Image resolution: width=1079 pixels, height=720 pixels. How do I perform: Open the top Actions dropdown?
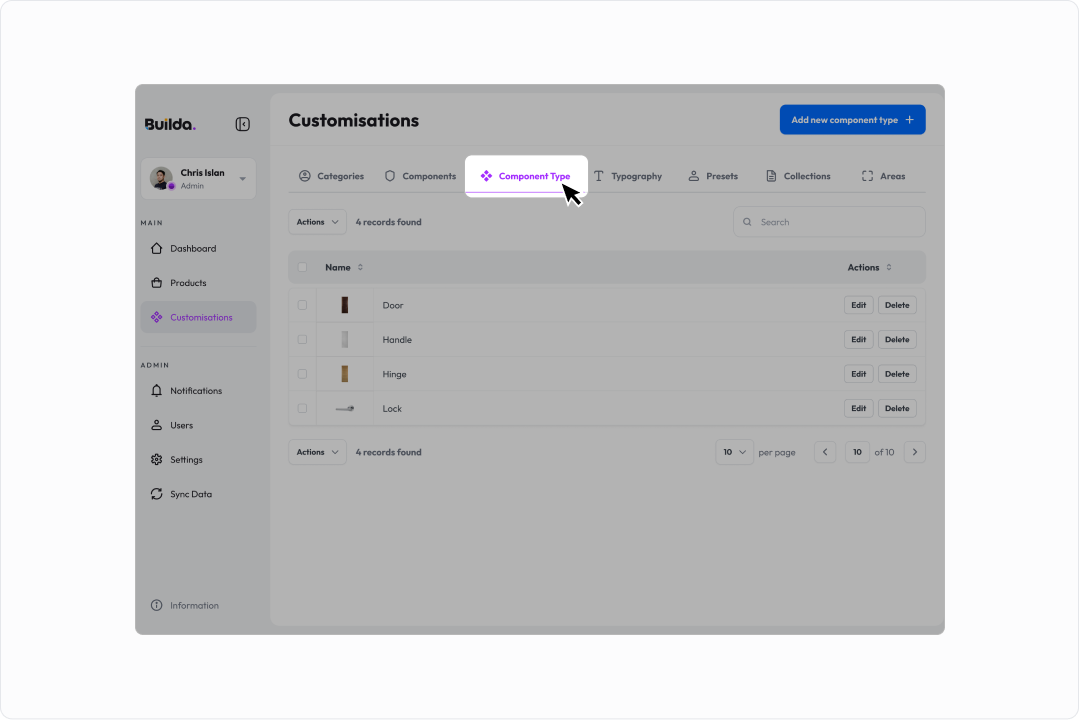[317, 222]
